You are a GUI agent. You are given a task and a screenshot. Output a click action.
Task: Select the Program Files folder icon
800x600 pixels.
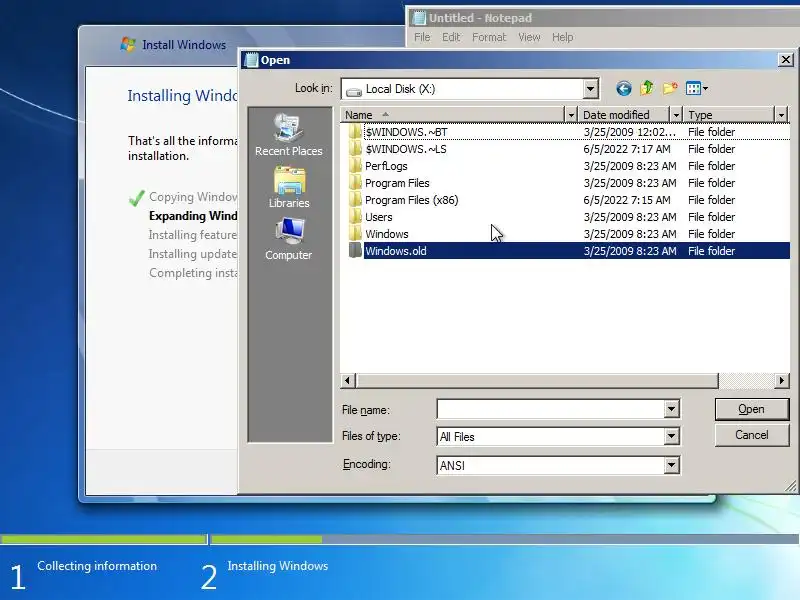[355, 183]
